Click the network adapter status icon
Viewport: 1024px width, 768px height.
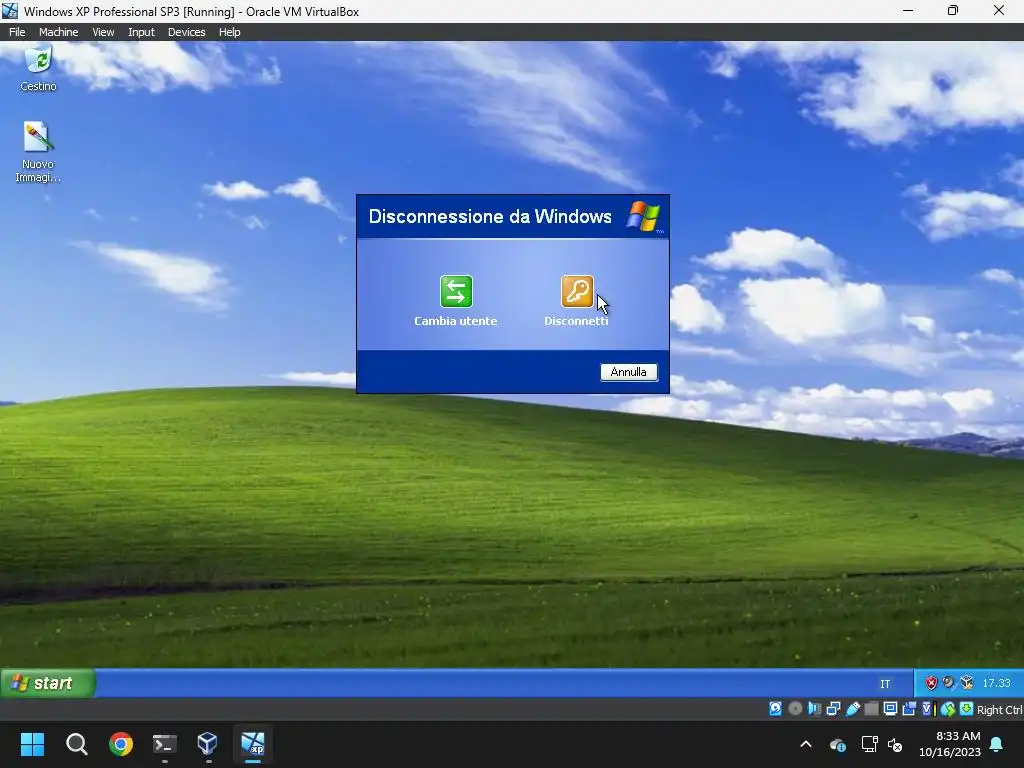pos(833,709)
